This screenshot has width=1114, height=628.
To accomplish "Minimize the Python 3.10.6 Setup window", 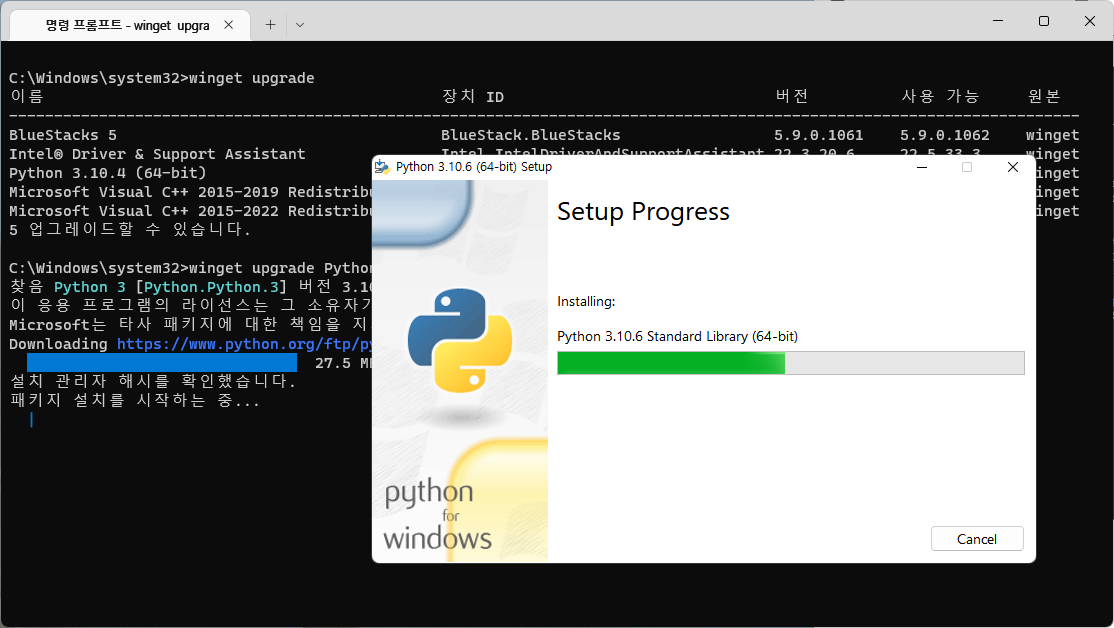I will 921,167.
